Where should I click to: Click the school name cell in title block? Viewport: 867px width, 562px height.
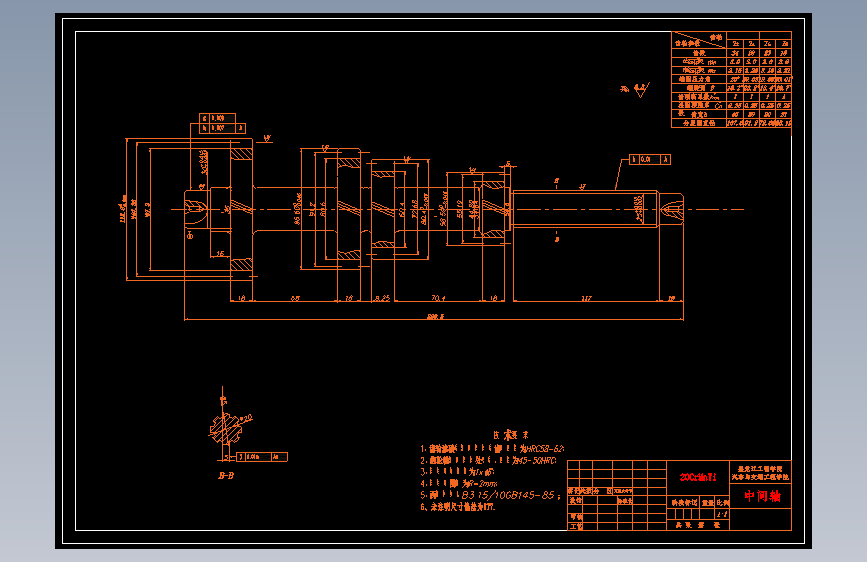(761, 472)
